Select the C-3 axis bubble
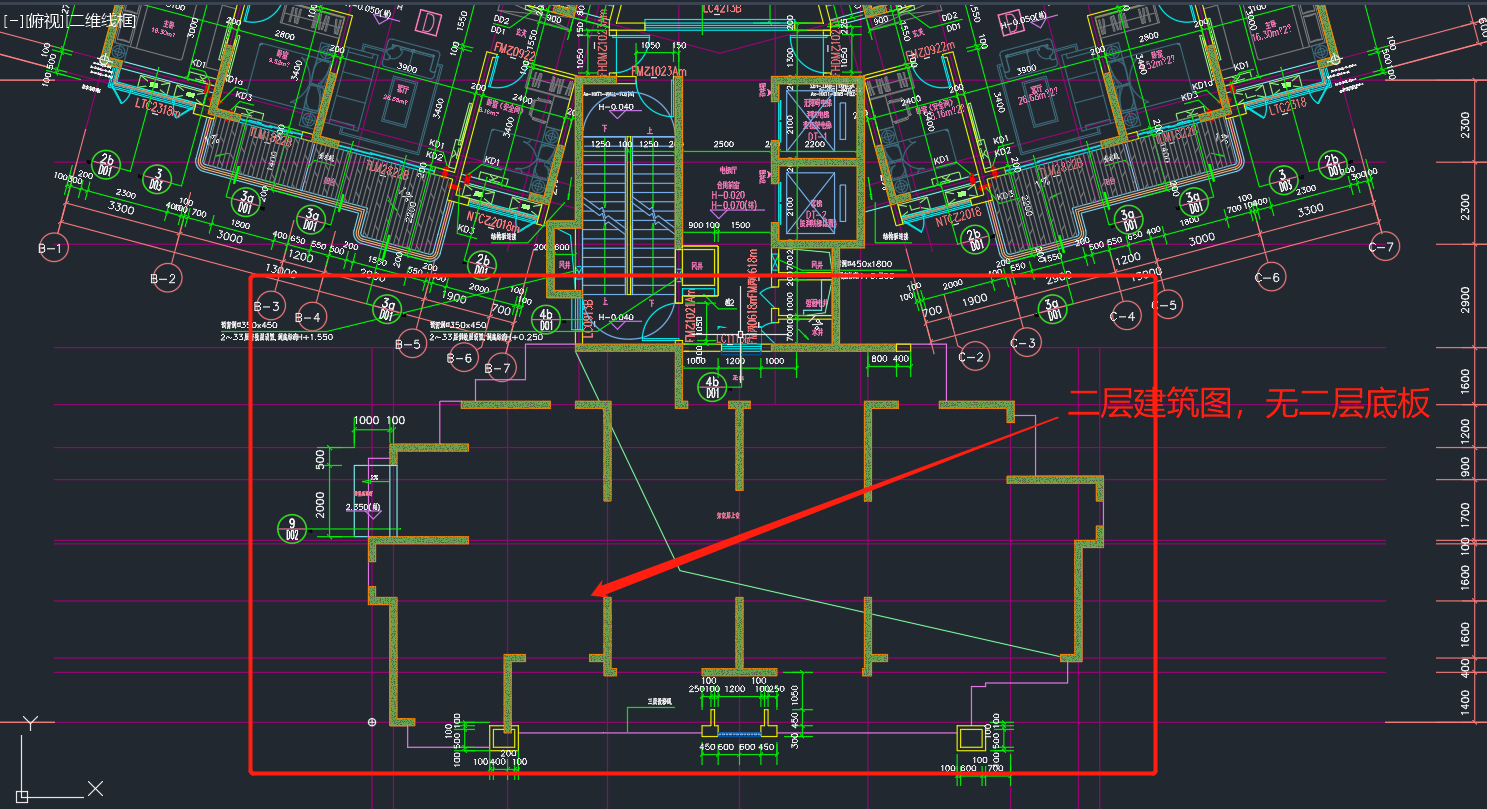The height and width of the screenshot is (809, 1487). 1024,343
